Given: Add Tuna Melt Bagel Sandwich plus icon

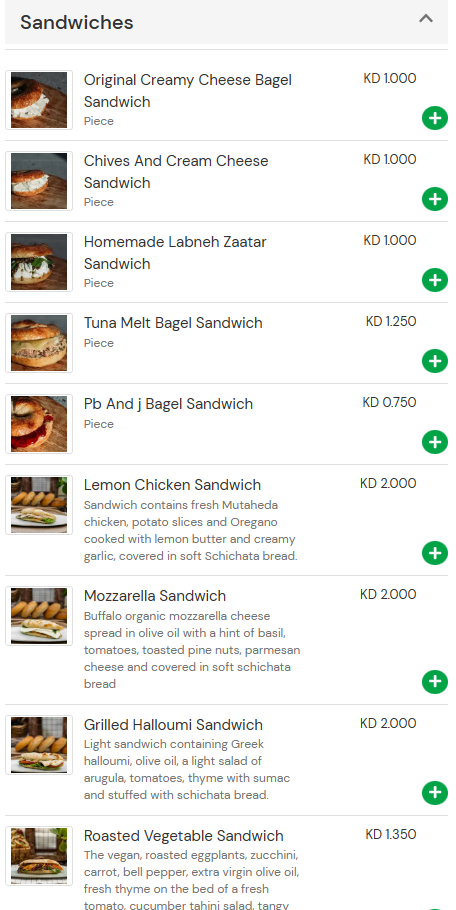Looking at the screenshot, I should (435, 361).
